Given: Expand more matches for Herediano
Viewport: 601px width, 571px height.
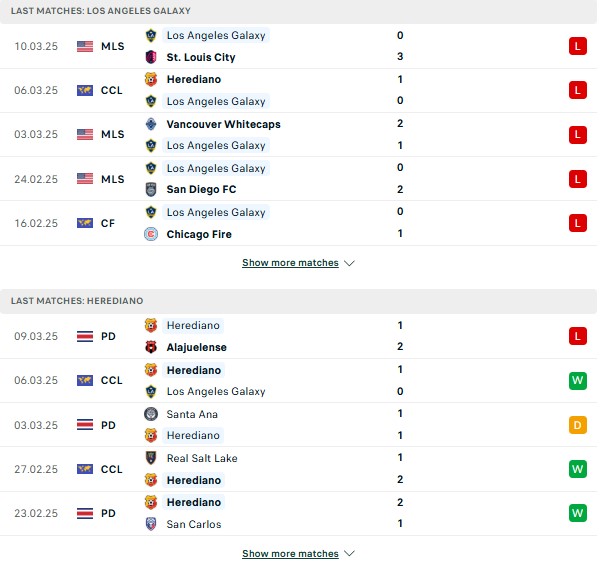Looking at the screenshot, I should pos(290,554).
